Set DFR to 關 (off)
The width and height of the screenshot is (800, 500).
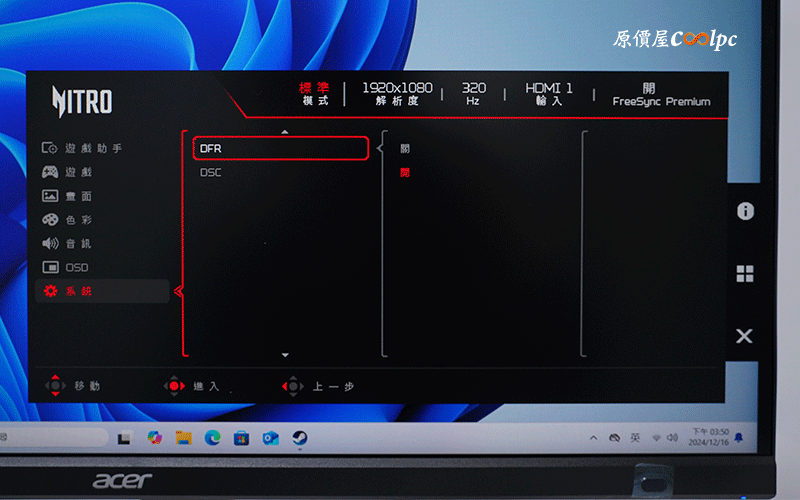[x=405, y=148]
